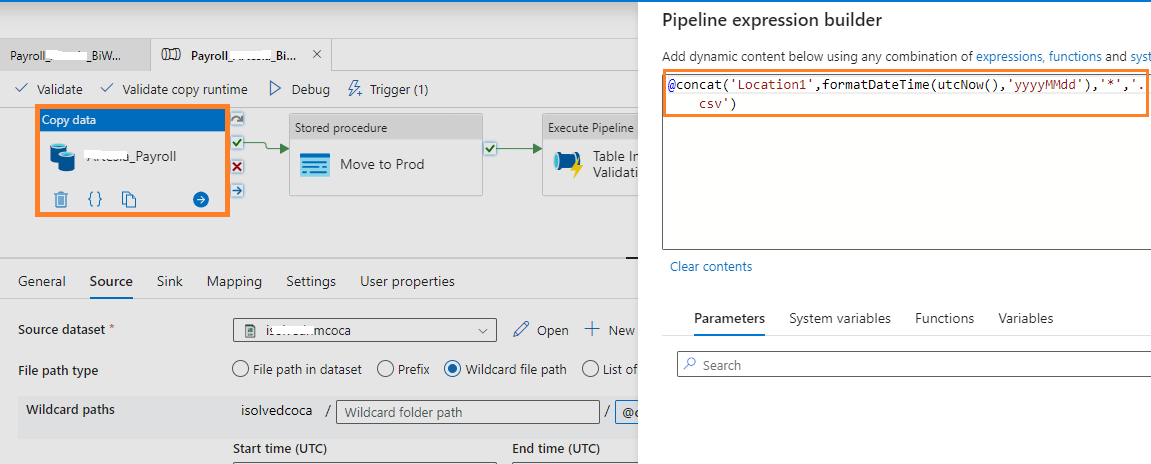Open the Mapping tab
Image resolution: width=1151 pixels, height=464 pixels.
tap(234, 282)
